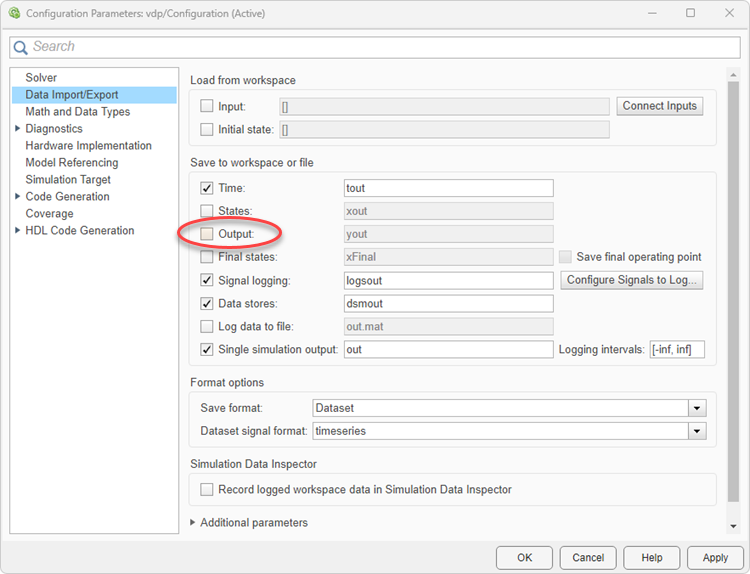Click the Help button
The width and height of the screenshot is (750, 574).
coord(651,558)
